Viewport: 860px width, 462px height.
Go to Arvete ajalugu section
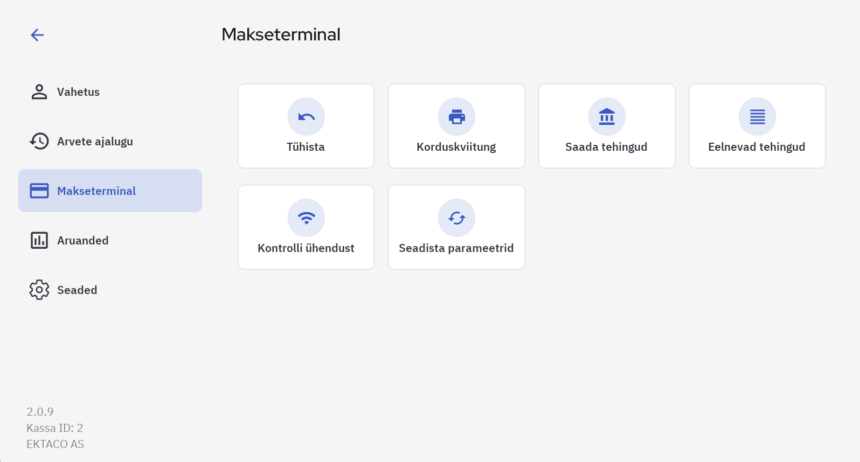coord(95,141)
